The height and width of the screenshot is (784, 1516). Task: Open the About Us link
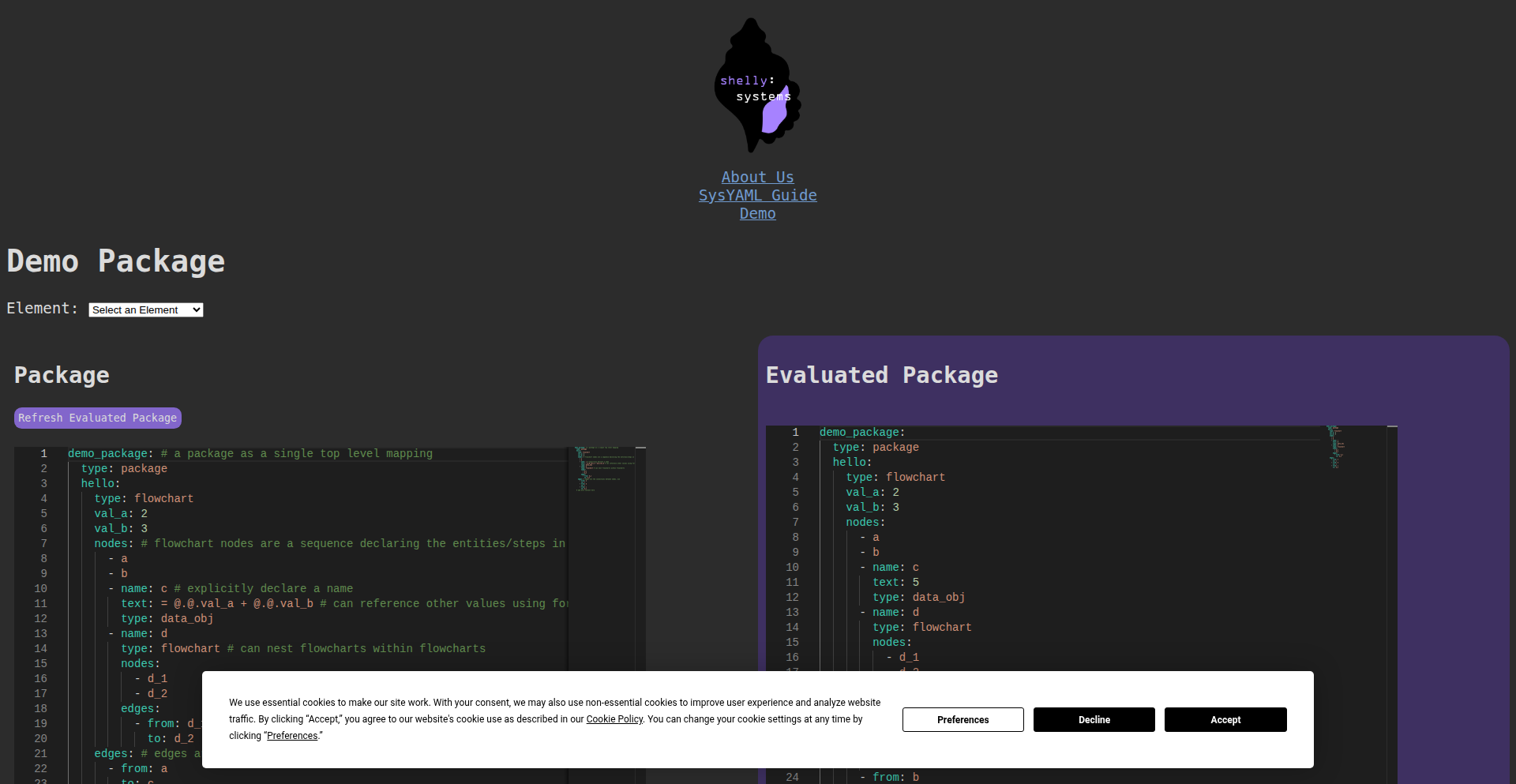click(758, 178)
